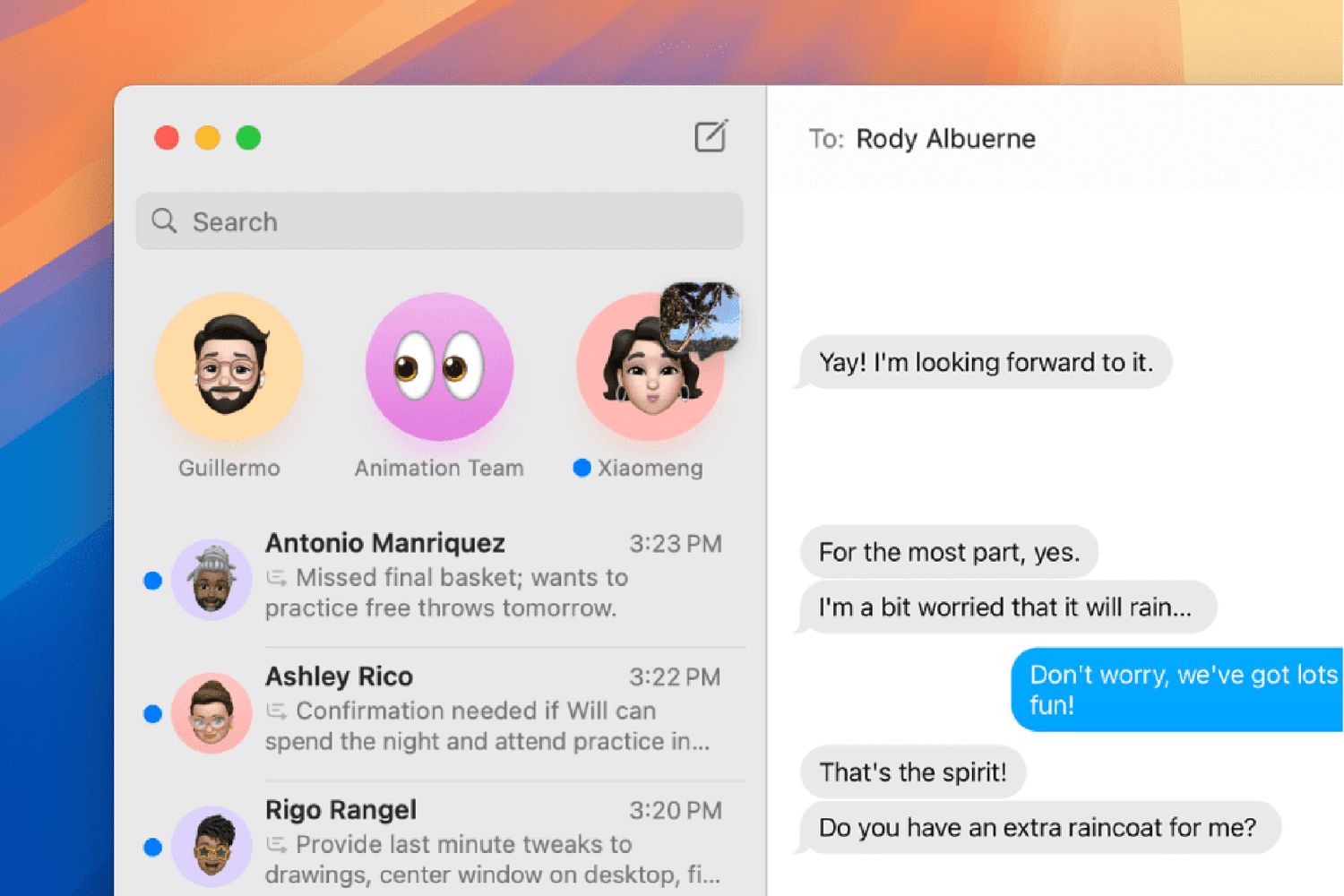
Task: Select Rigo Rangel conversation
Action: click(493, 842)
